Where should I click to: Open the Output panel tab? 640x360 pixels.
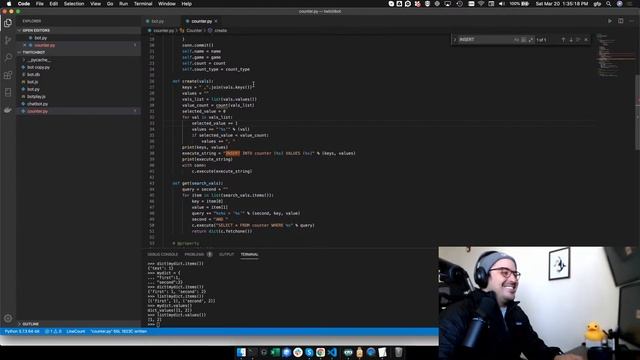click(x=227, y=254)
